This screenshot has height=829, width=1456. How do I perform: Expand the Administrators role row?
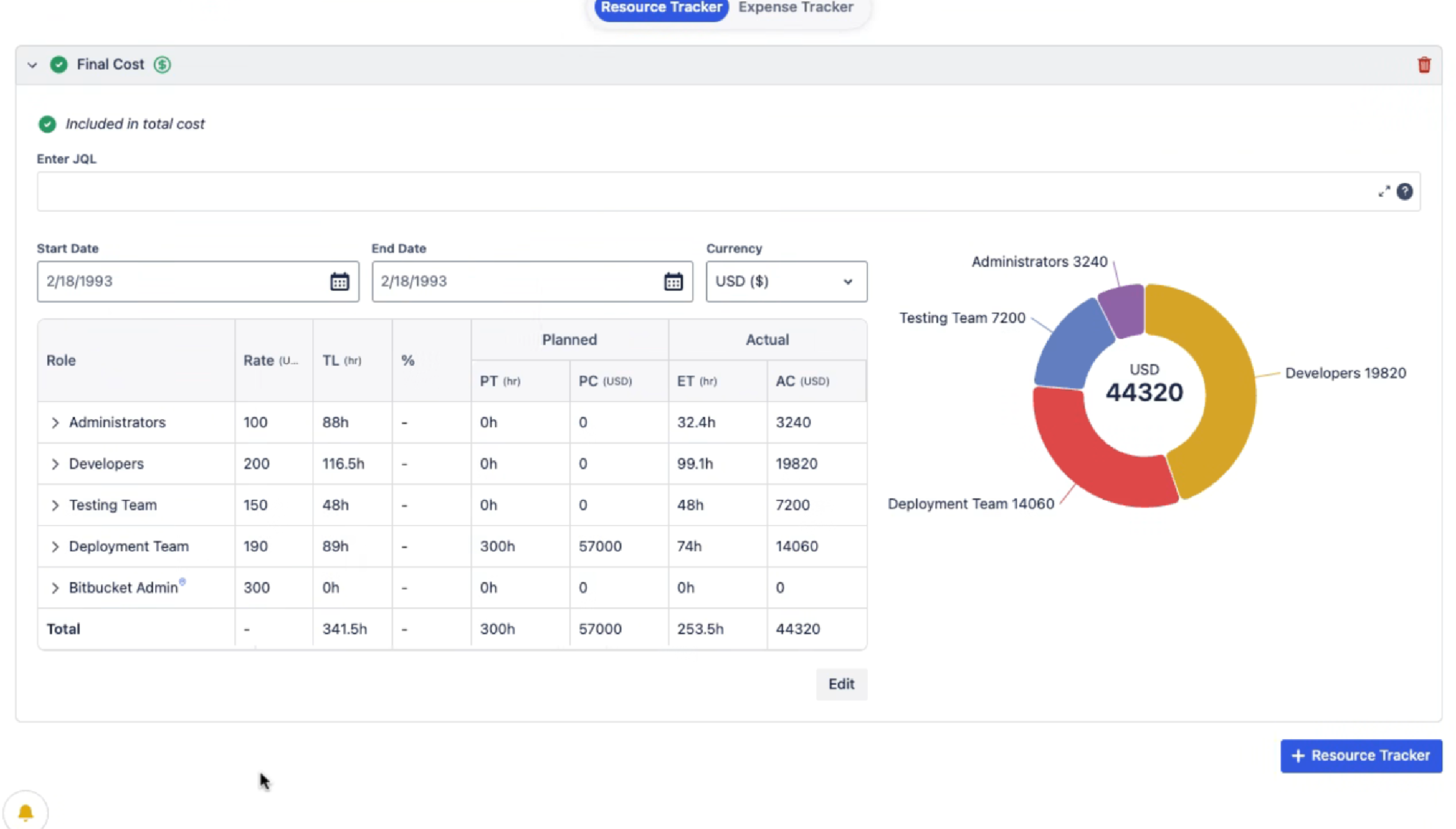(x=55, y=423)
